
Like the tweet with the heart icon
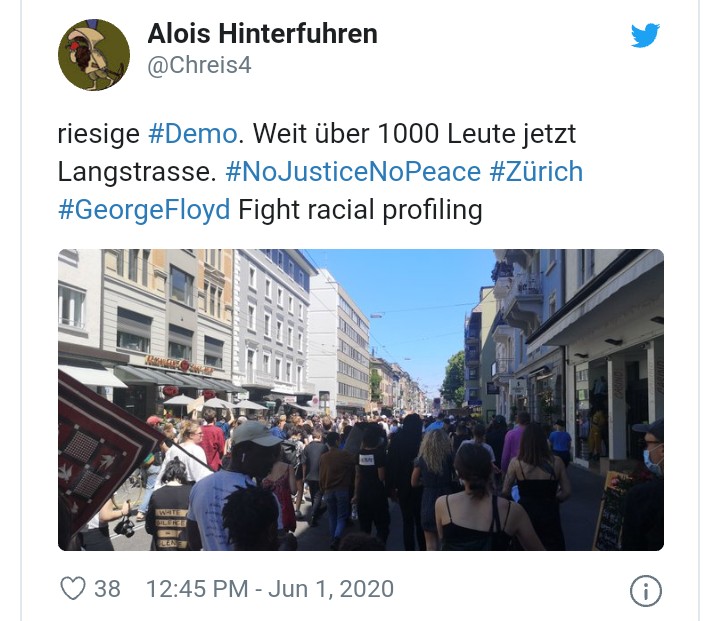(x=73, y=588)
